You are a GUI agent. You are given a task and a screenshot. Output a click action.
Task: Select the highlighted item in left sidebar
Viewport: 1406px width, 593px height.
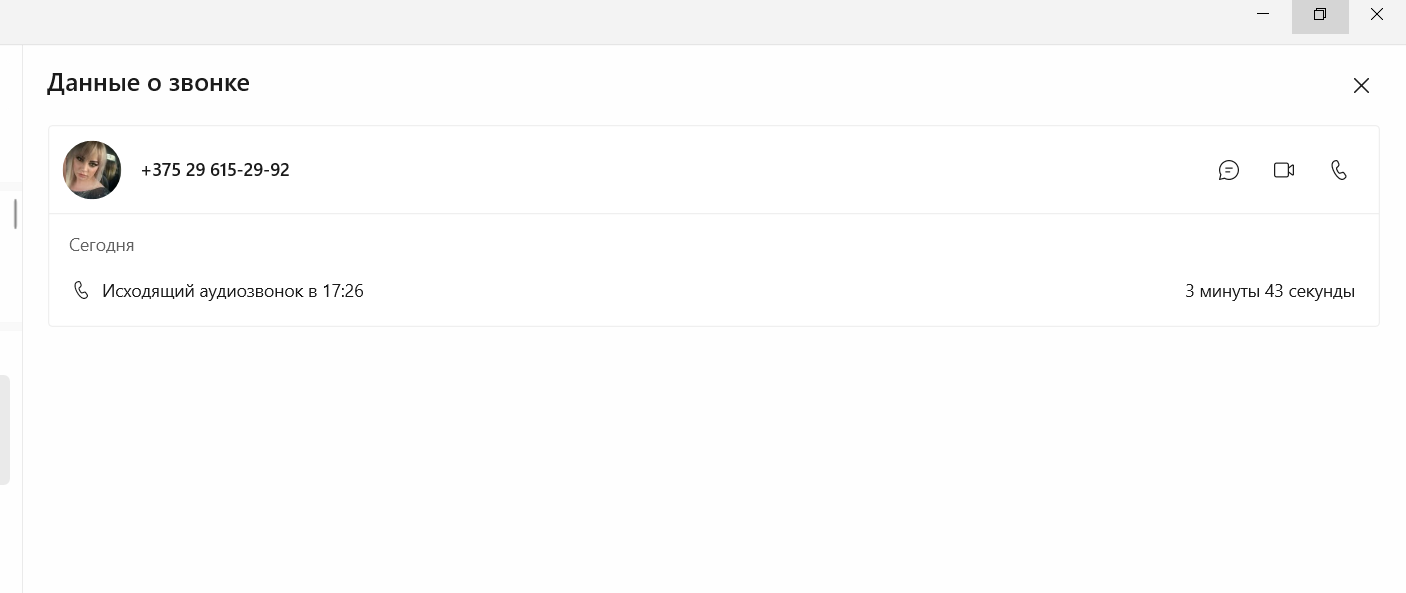(5, 430)
